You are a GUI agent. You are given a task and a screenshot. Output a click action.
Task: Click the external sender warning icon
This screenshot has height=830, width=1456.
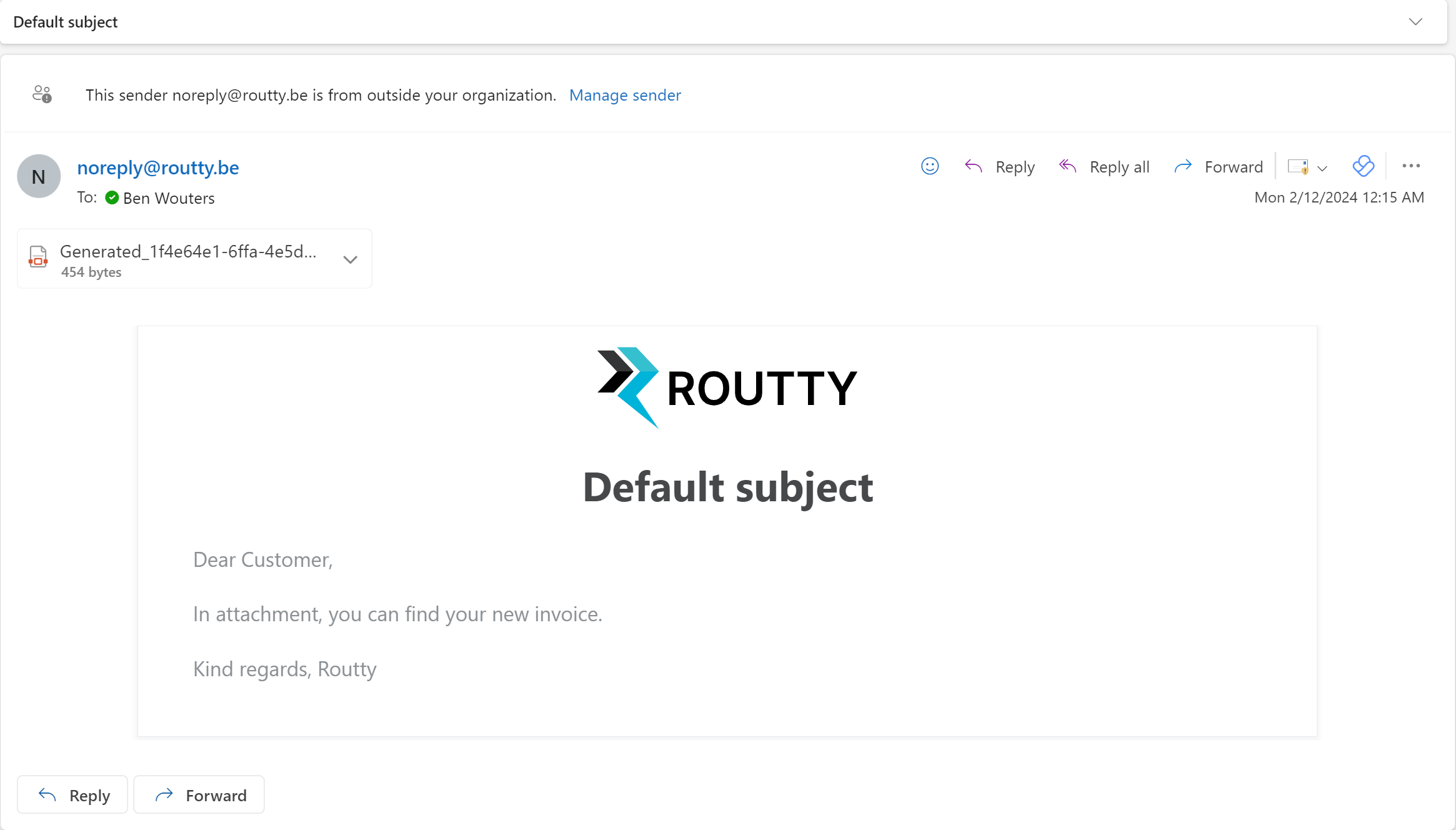click(42, 94)
